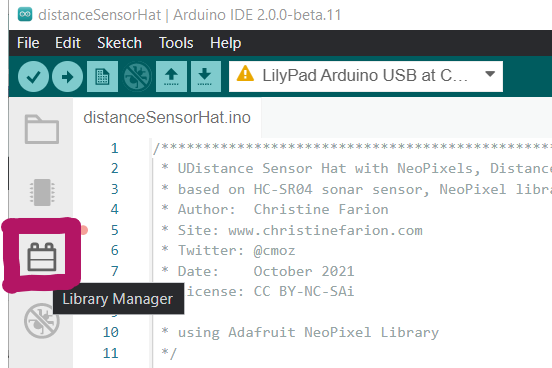Open the Sketchbook folder sidebar icon
The height and width of the screenshot is (368, 552).
point(42,129)
